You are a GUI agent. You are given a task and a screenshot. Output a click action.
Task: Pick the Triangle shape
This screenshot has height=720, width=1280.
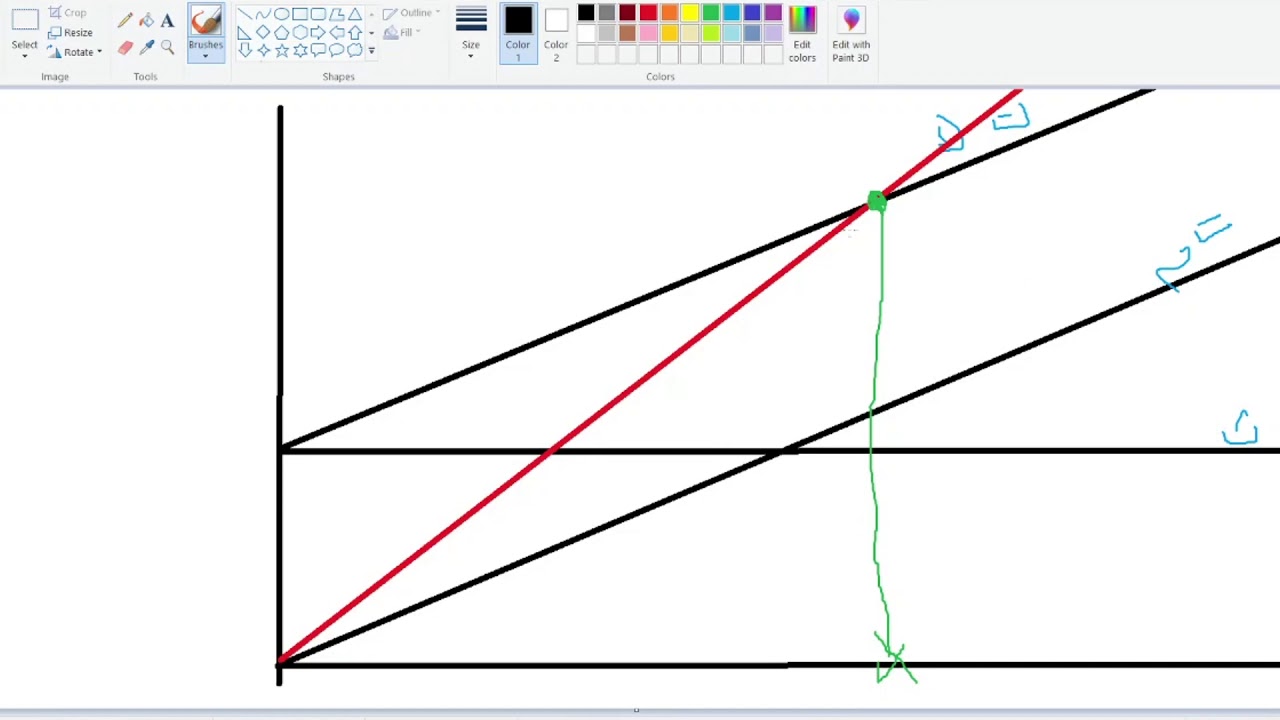[355, 14]
